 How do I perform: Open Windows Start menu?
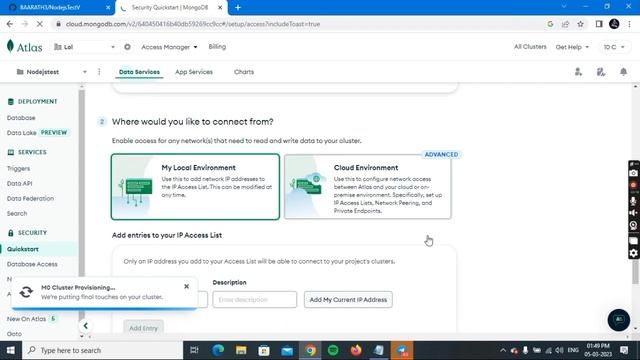coord(11,350)
